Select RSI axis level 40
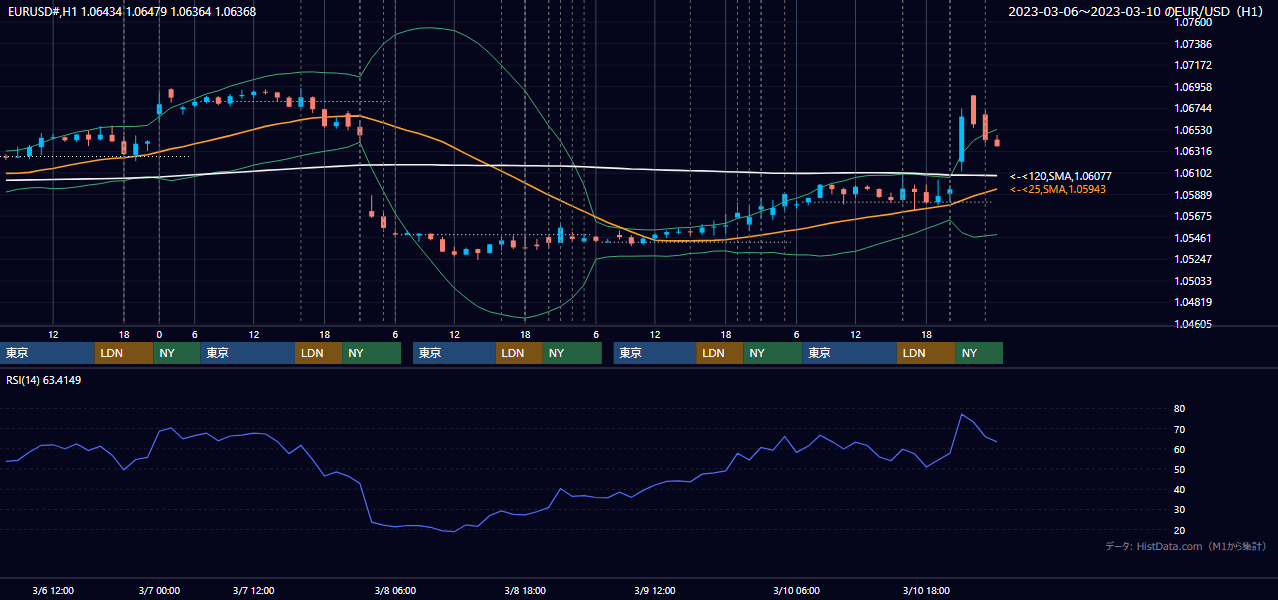 (x=1179, y=490)
